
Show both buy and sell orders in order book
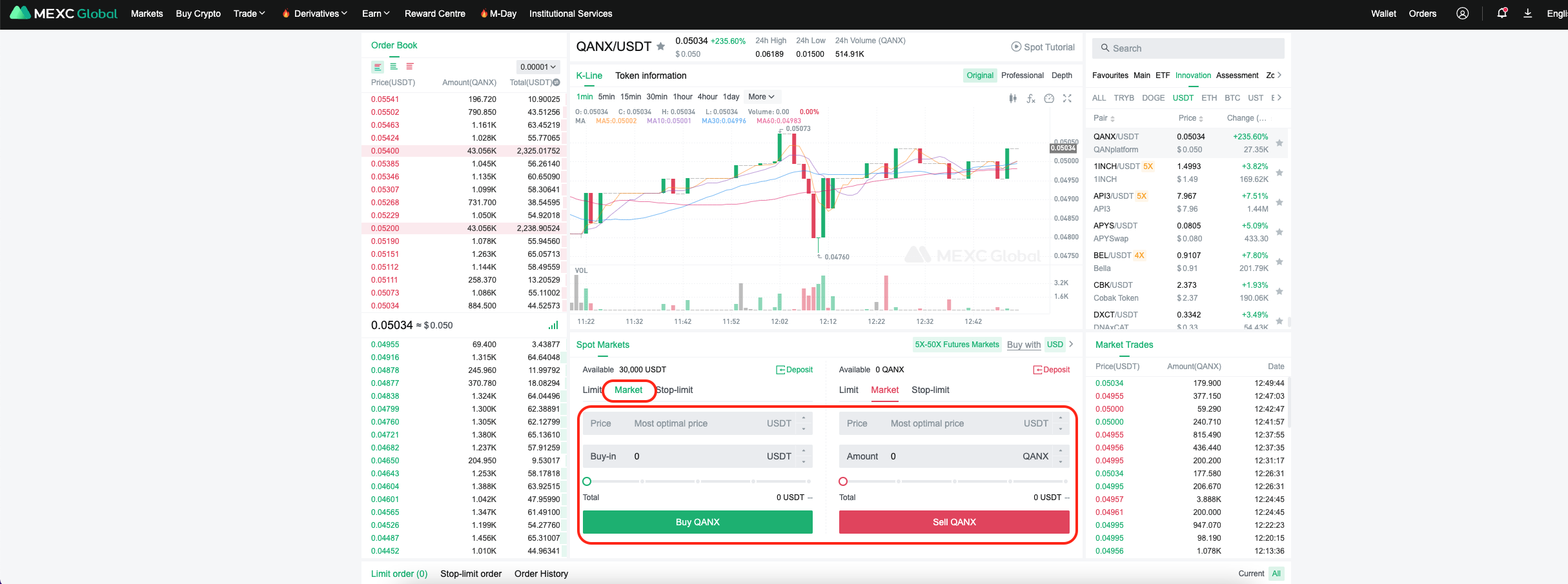click(378, 66)
